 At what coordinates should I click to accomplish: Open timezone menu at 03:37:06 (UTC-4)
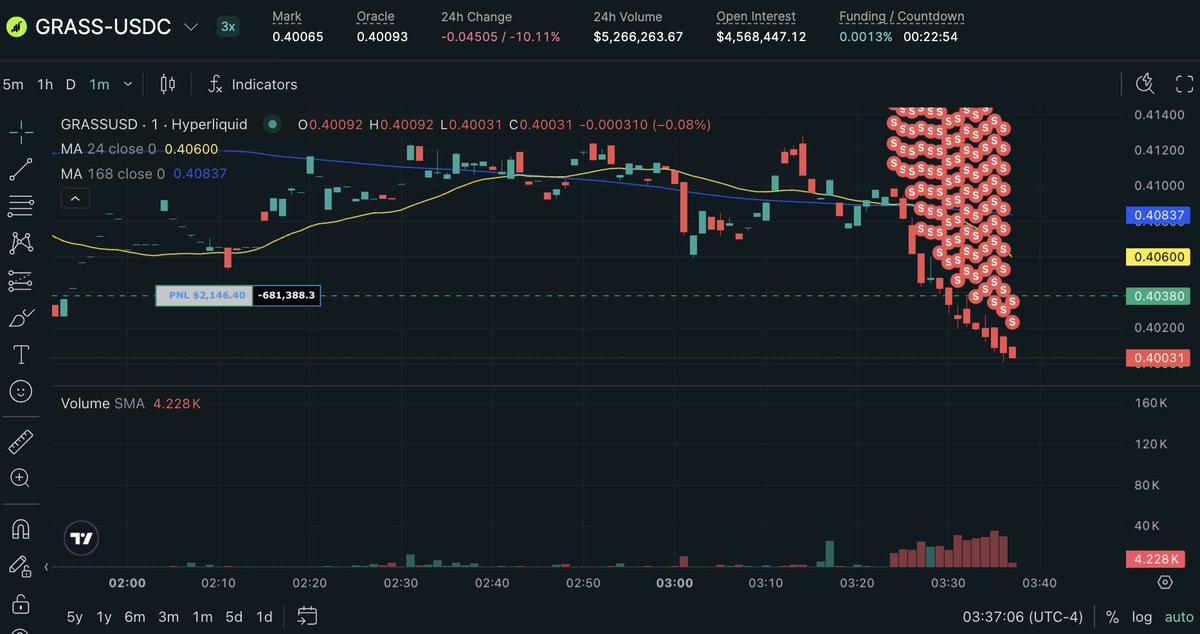coord(1023,617)
